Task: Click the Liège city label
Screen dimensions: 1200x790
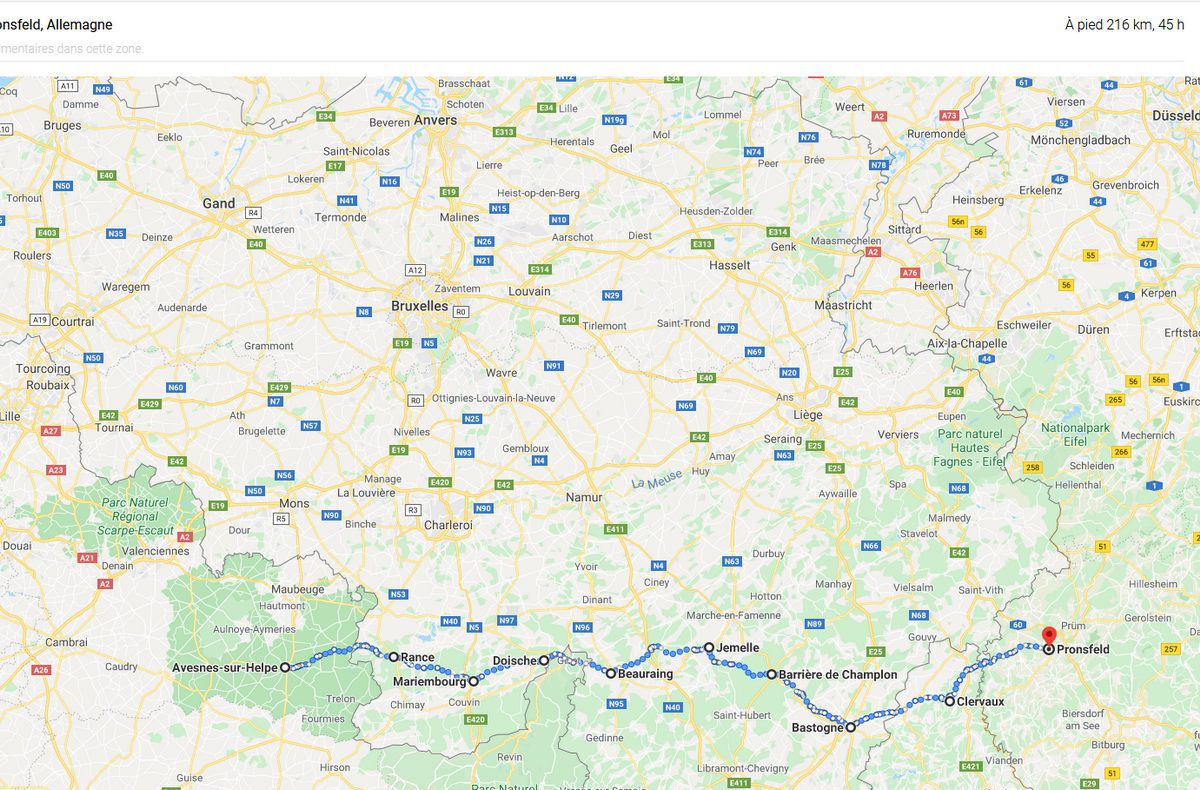Action: (x=807, y=414)
